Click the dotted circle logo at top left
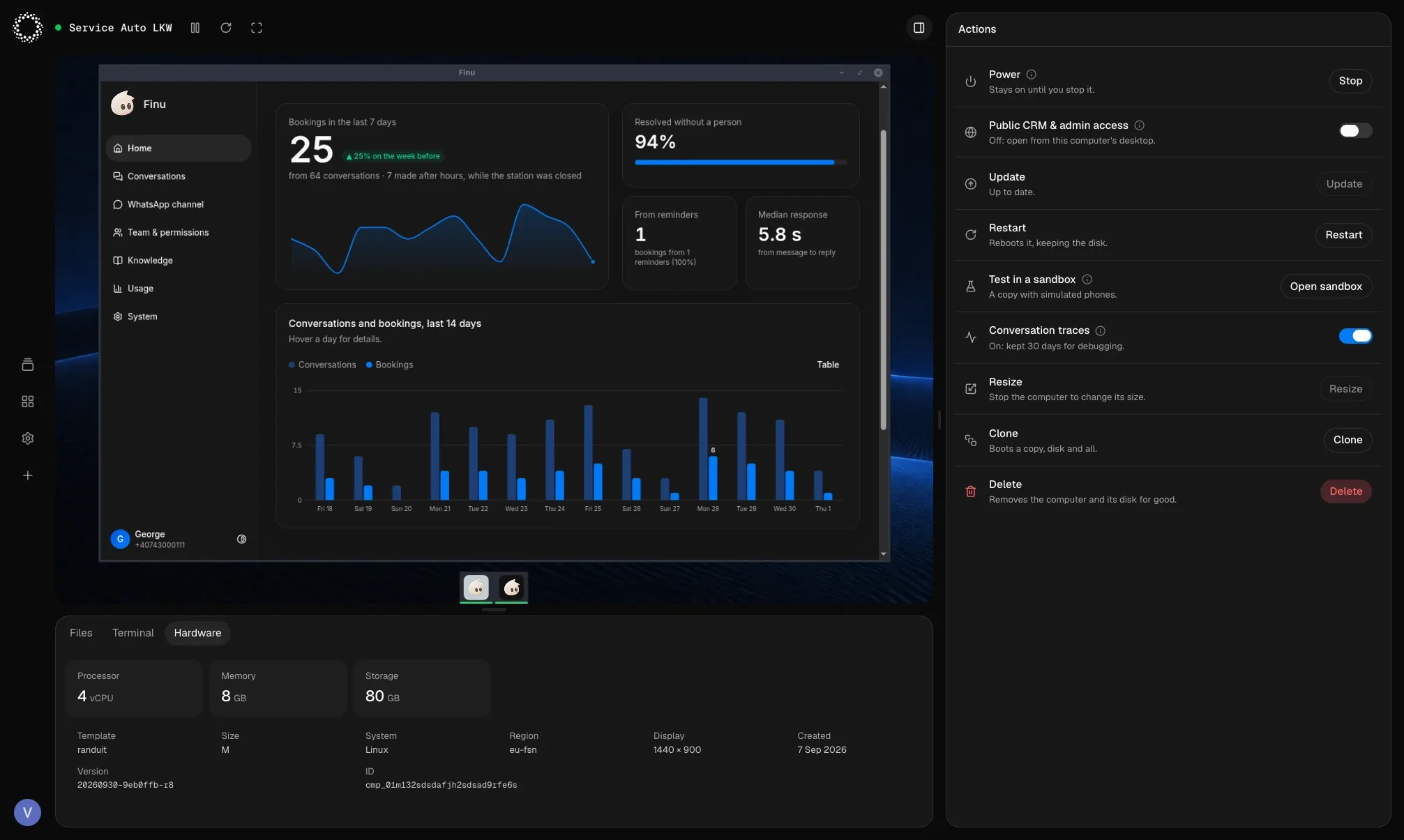Image resolution: width=1404 pixels, height=840 pixels. [27, 28]
